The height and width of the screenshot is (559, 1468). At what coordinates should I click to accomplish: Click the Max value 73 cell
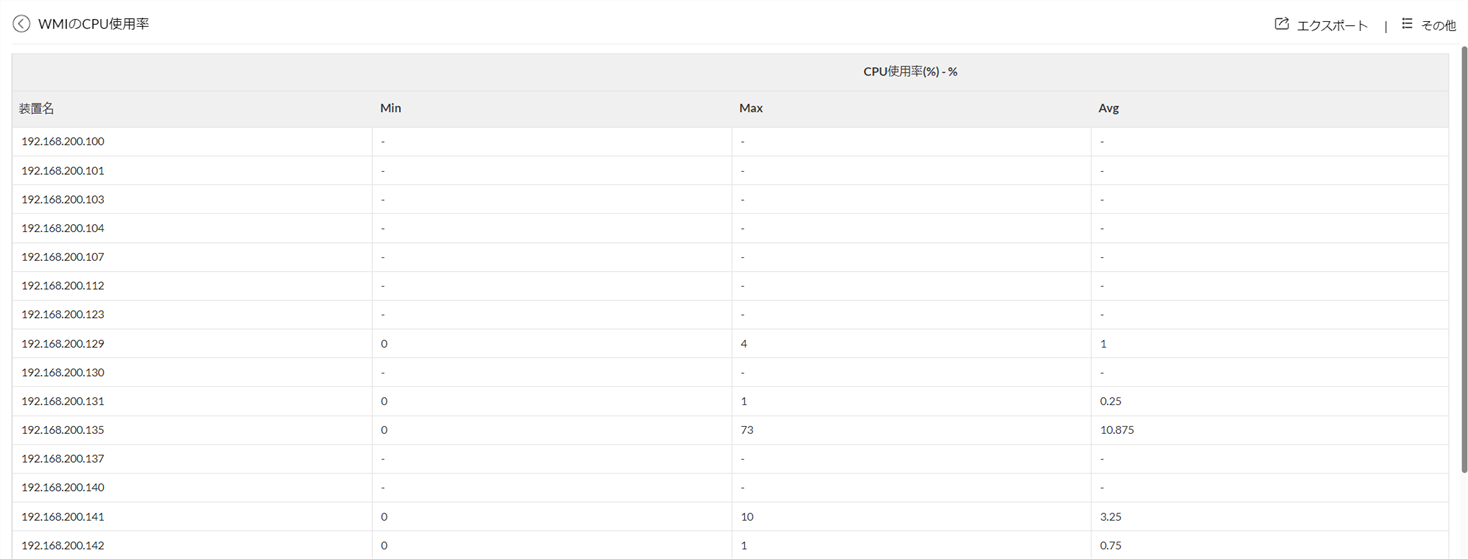pyautogui.click(x=746, y=430)
